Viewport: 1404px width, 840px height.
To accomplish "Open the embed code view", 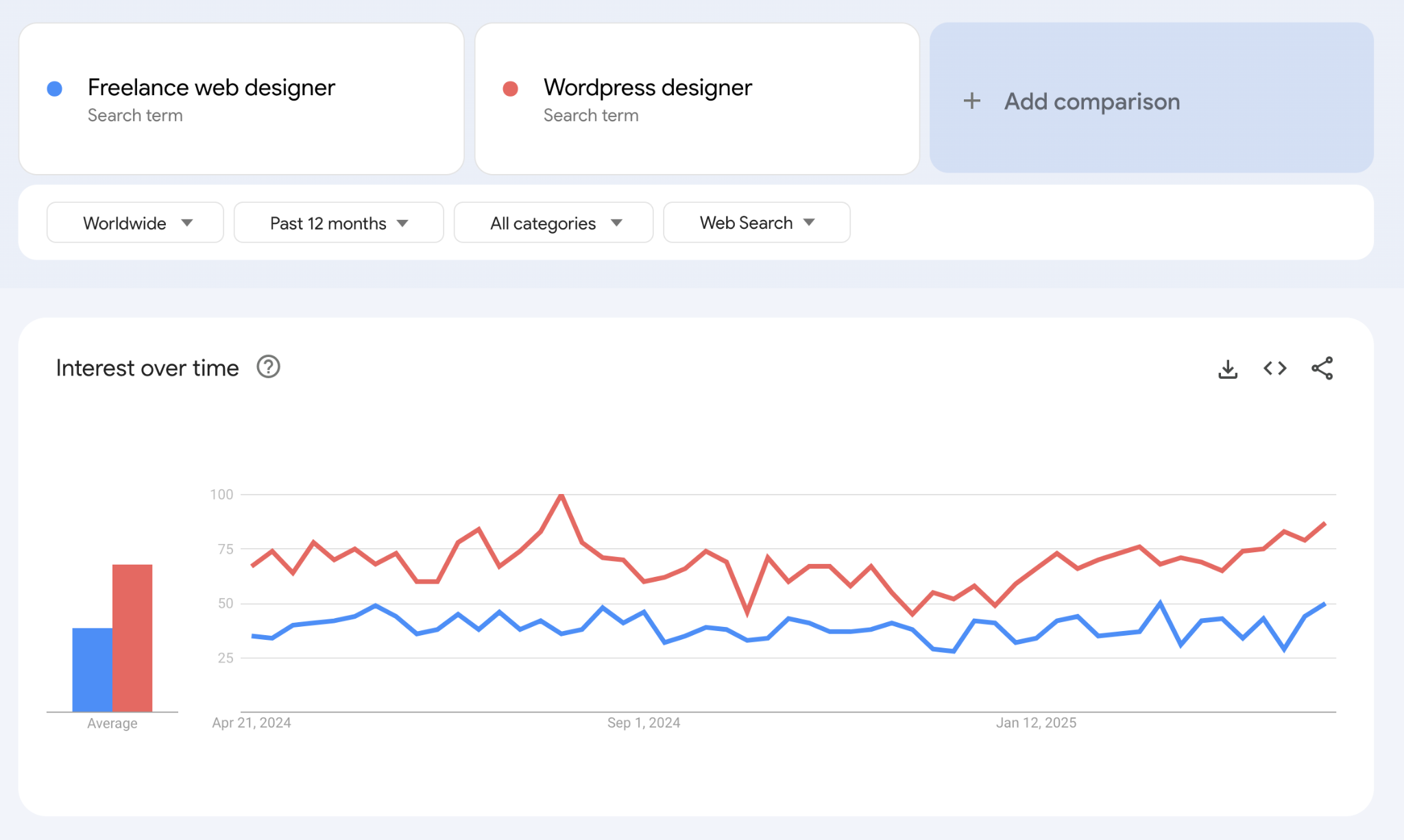I will coord(1275,368).
